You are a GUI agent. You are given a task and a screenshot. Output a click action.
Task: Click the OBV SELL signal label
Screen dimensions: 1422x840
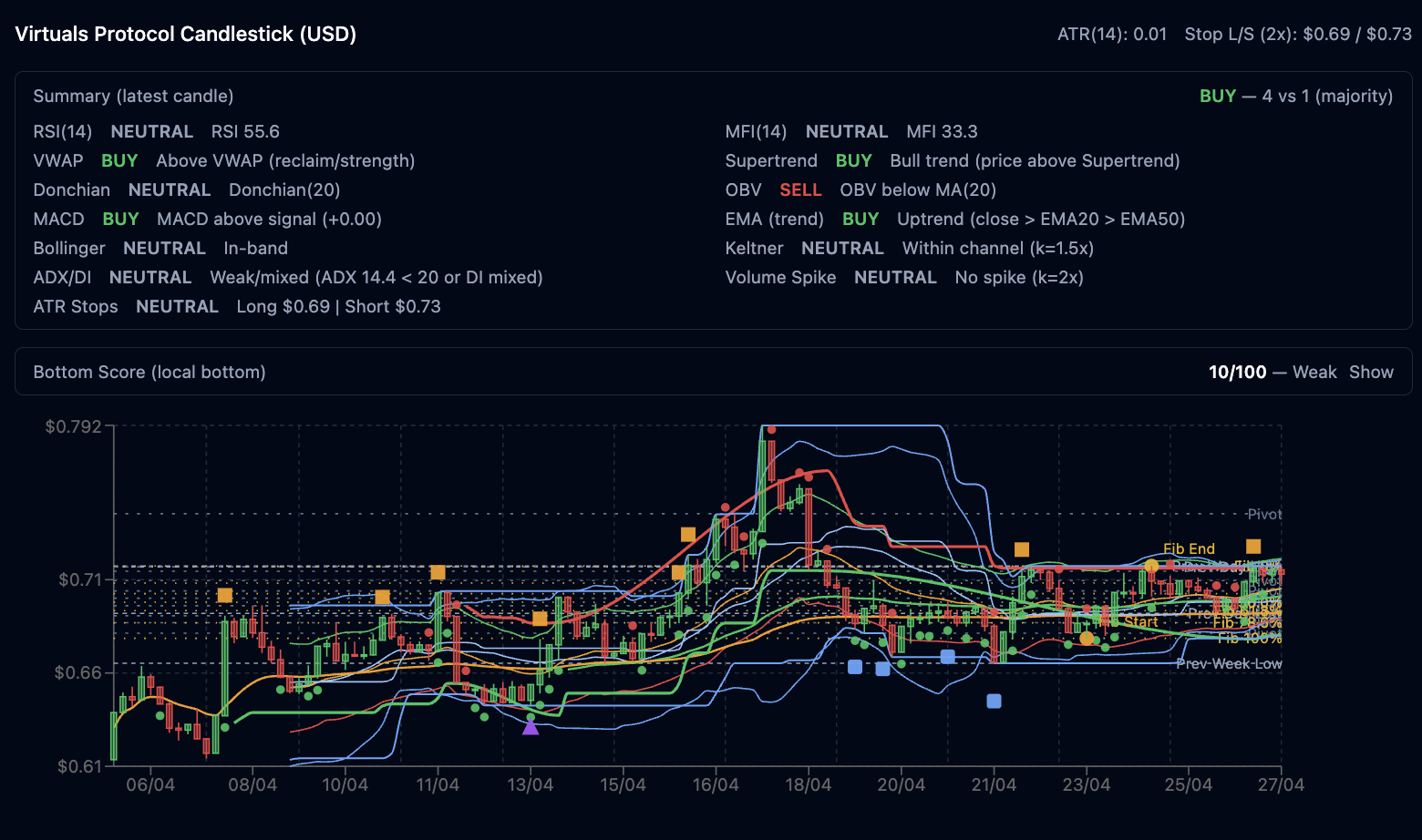coord(800,190)
